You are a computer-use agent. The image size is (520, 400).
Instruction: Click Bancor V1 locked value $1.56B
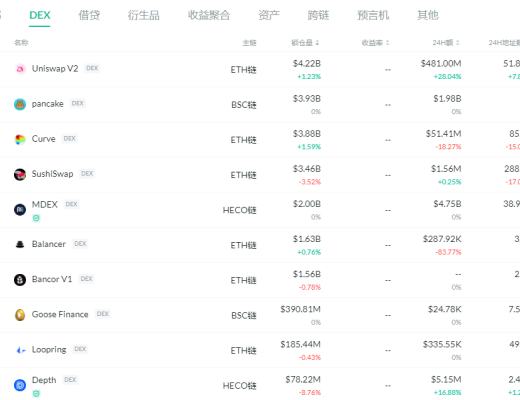[x=307, y=274]
